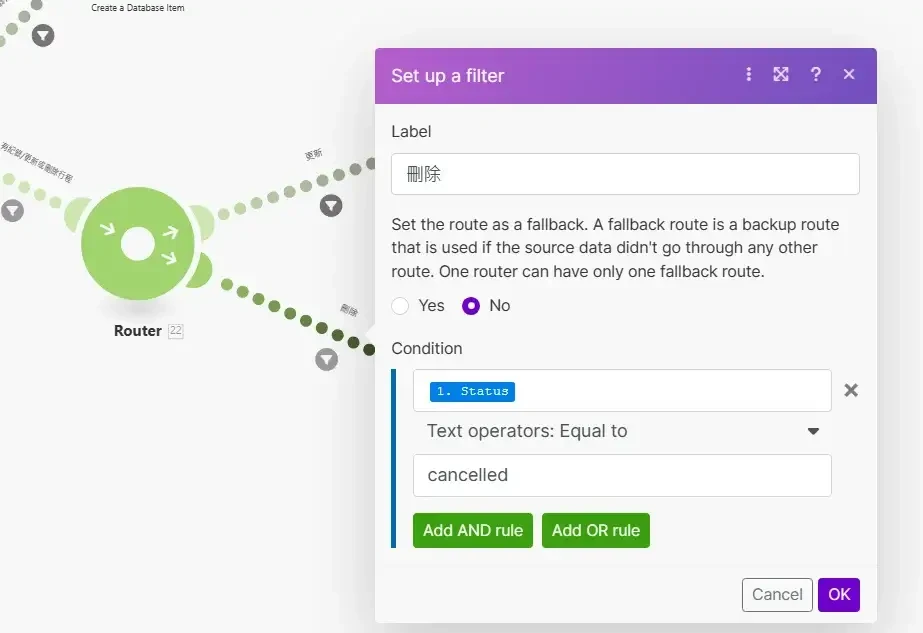Open the filter icon on the 刪除 route
Screen dimensions: 923x633
pos(327,359)
